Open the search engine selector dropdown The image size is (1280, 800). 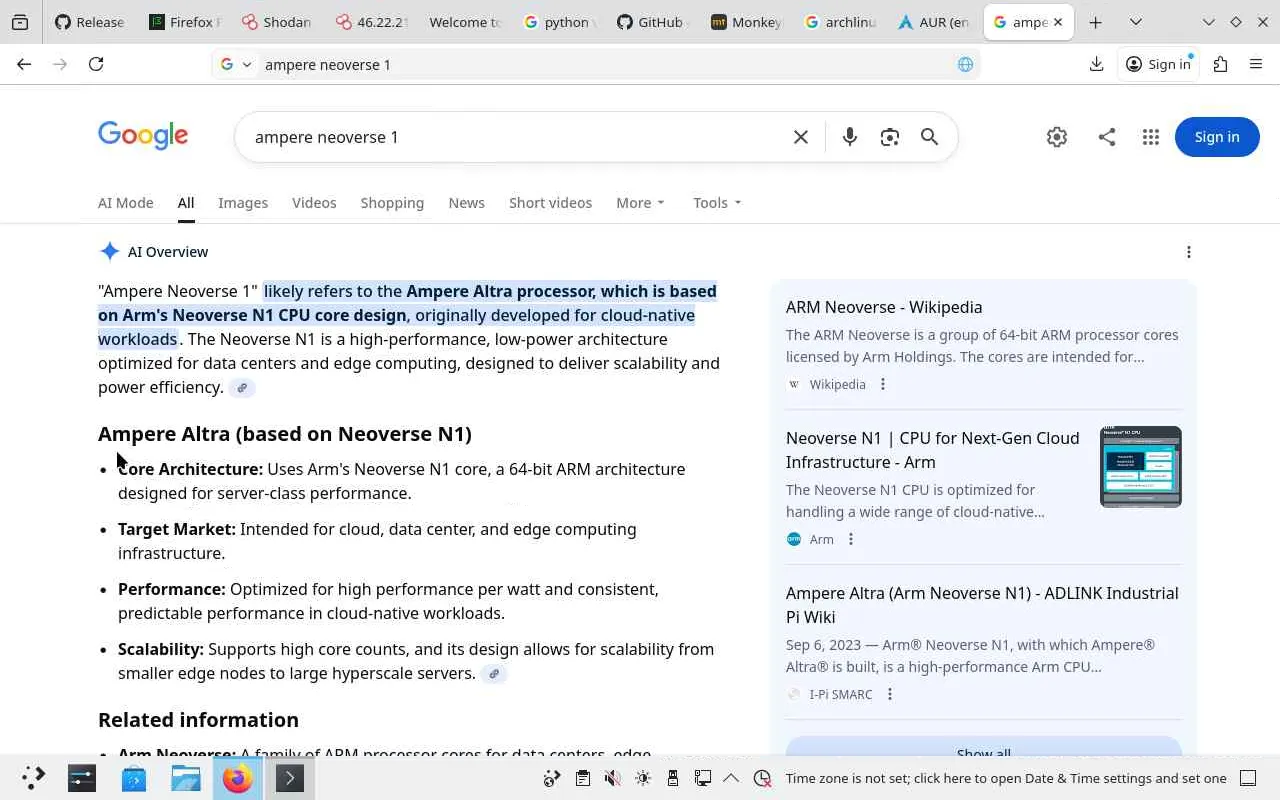236,64
